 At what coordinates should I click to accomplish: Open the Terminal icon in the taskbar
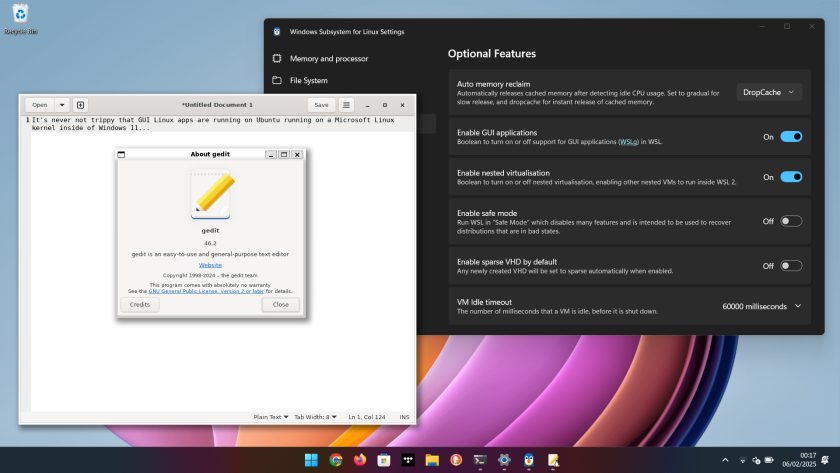tap(480, 460)
